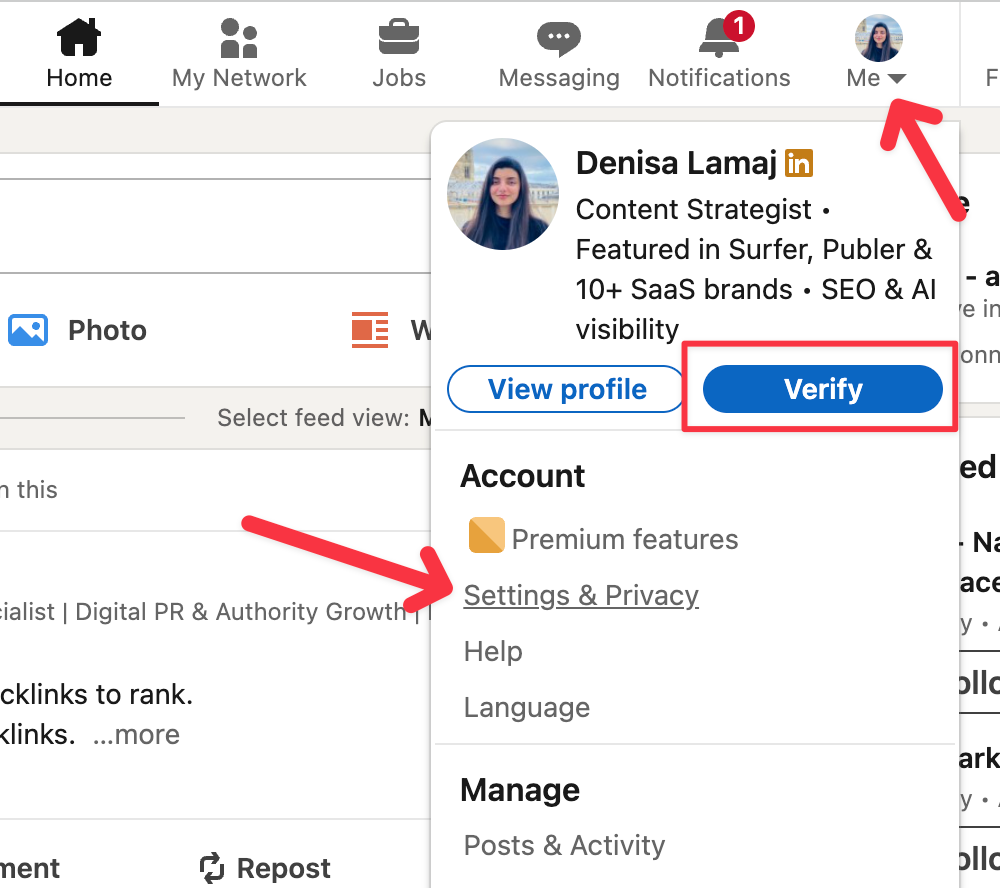Open Messaging using the speech bubble icon
Image resolution: width=1000 pixels, height=888 pixels.
558,34
